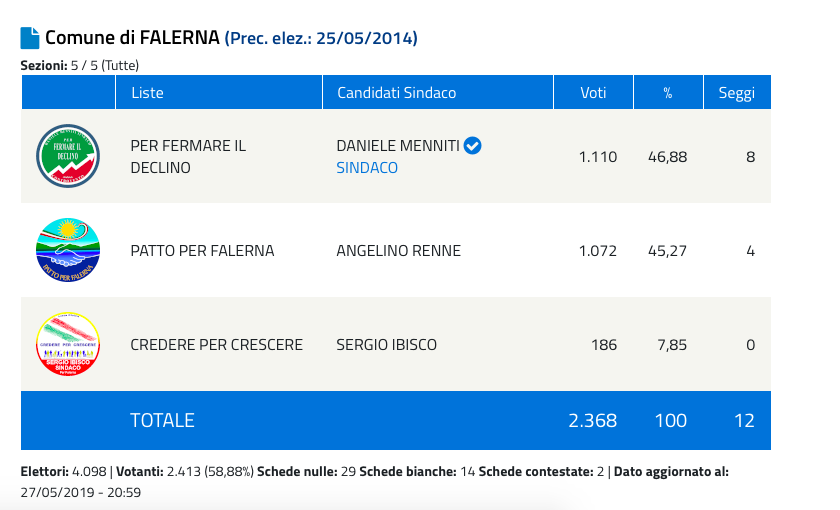Screen dimensions: 840x510
Task: Click the Liste column header
Action: pos(147,93)
